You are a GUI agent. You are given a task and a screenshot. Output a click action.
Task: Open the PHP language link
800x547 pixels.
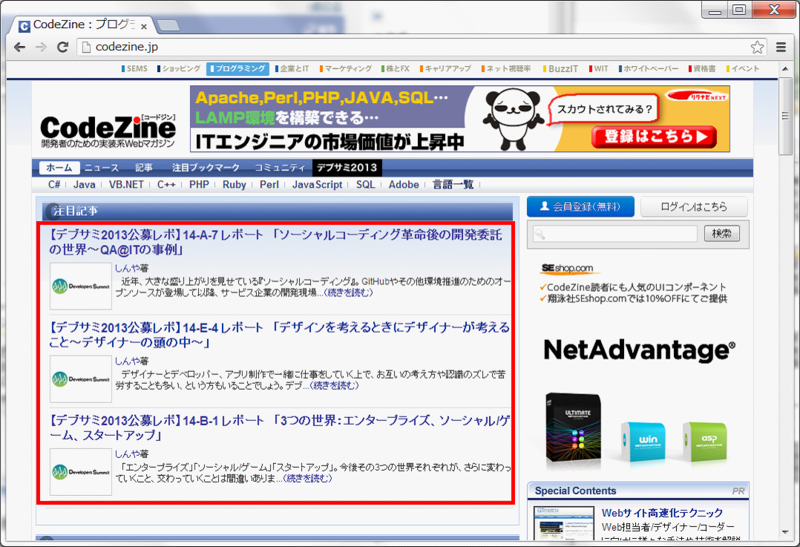click(x=199, y=185)
